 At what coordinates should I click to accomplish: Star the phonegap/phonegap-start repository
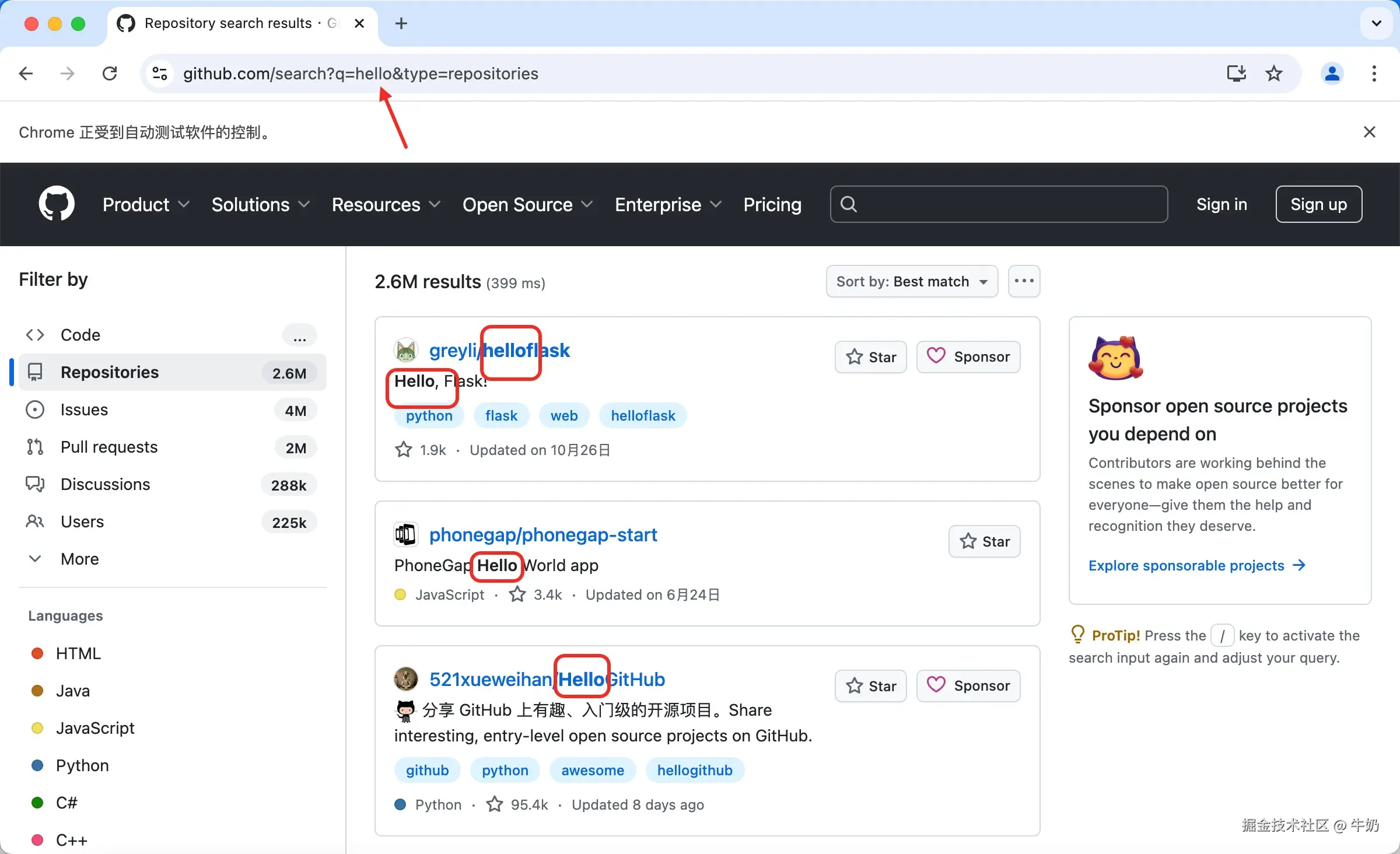pos(984,541)
